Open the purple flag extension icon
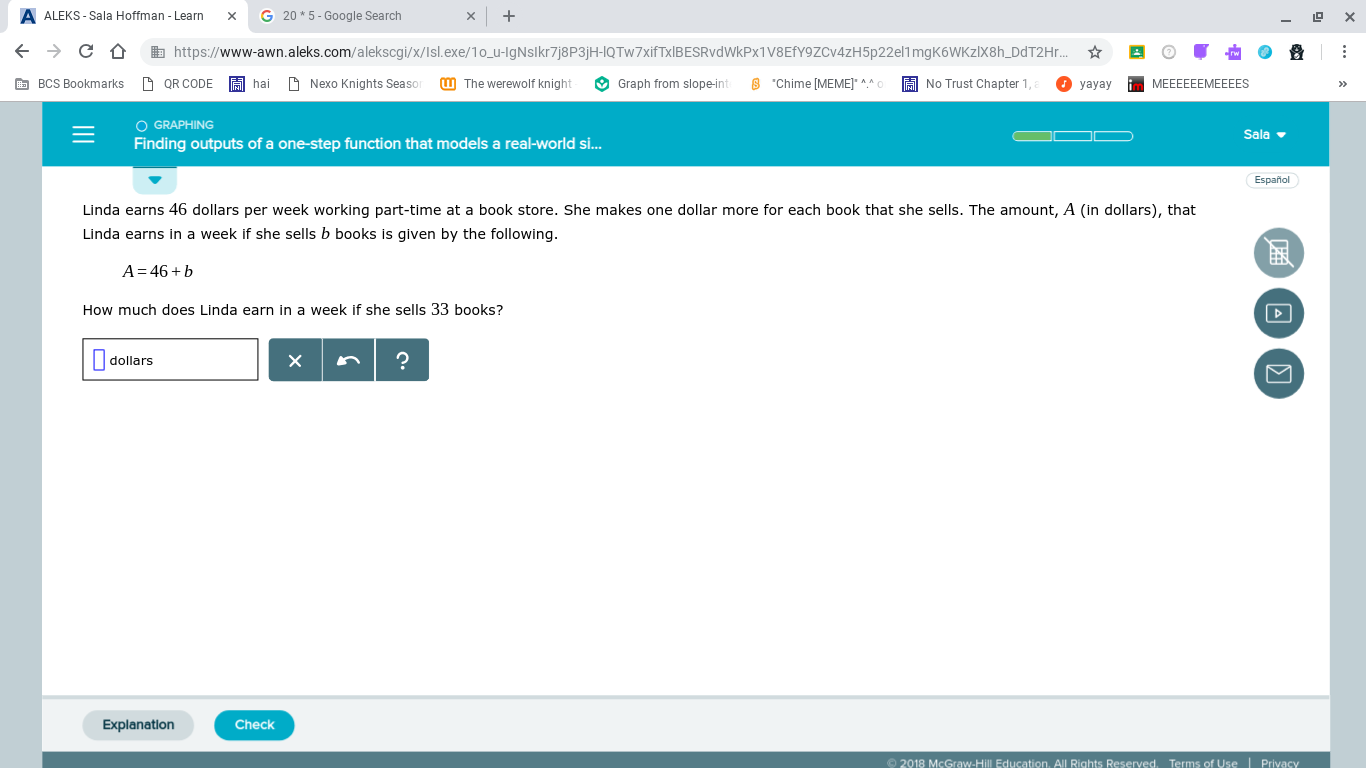 (x=1201, y=51)
